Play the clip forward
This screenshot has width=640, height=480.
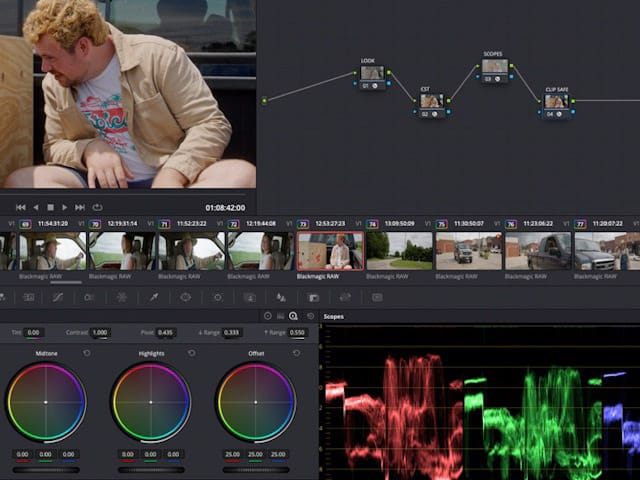[64, 208]
